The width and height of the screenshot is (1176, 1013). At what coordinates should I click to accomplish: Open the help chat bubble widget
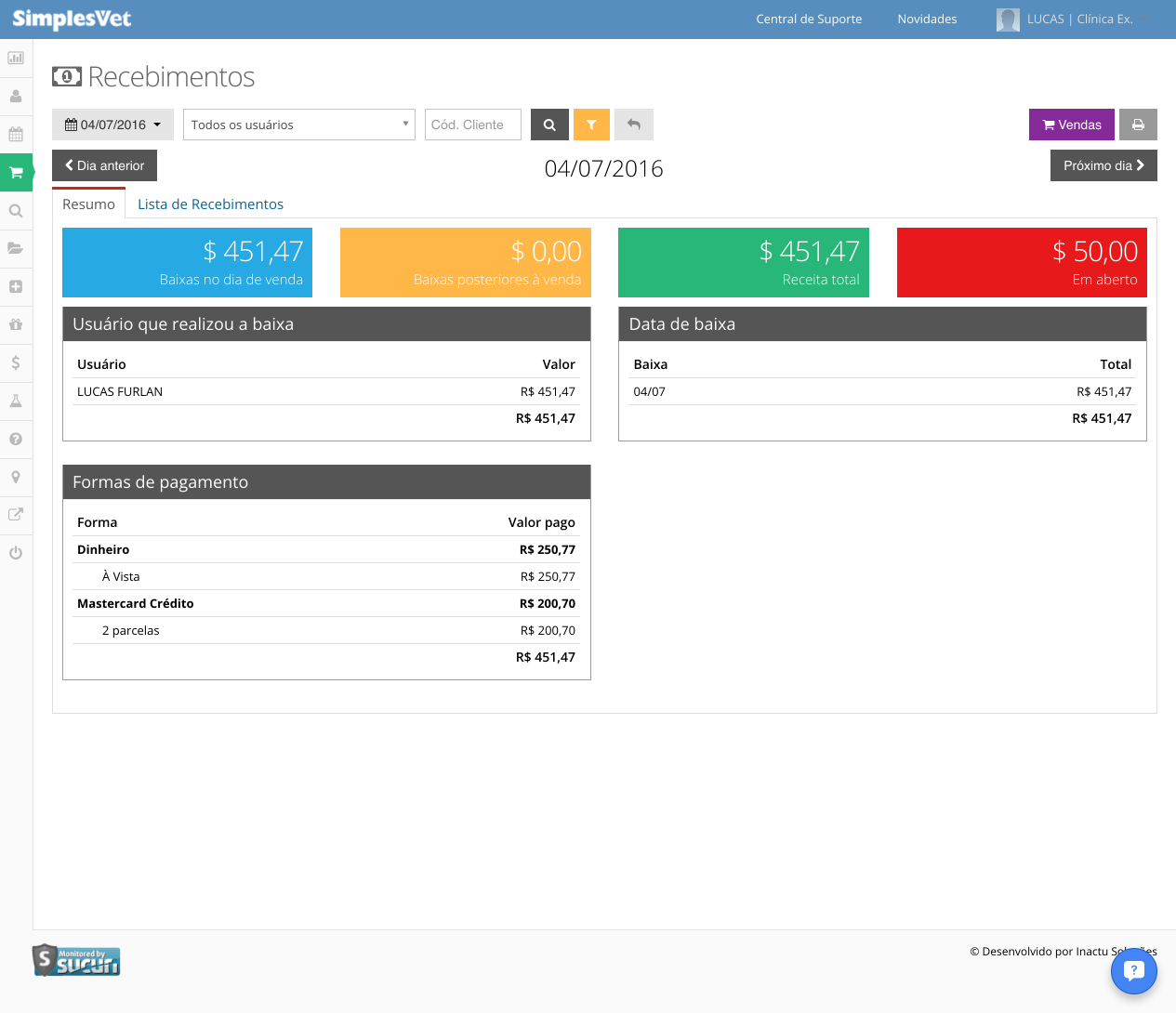pos(1133,971)
